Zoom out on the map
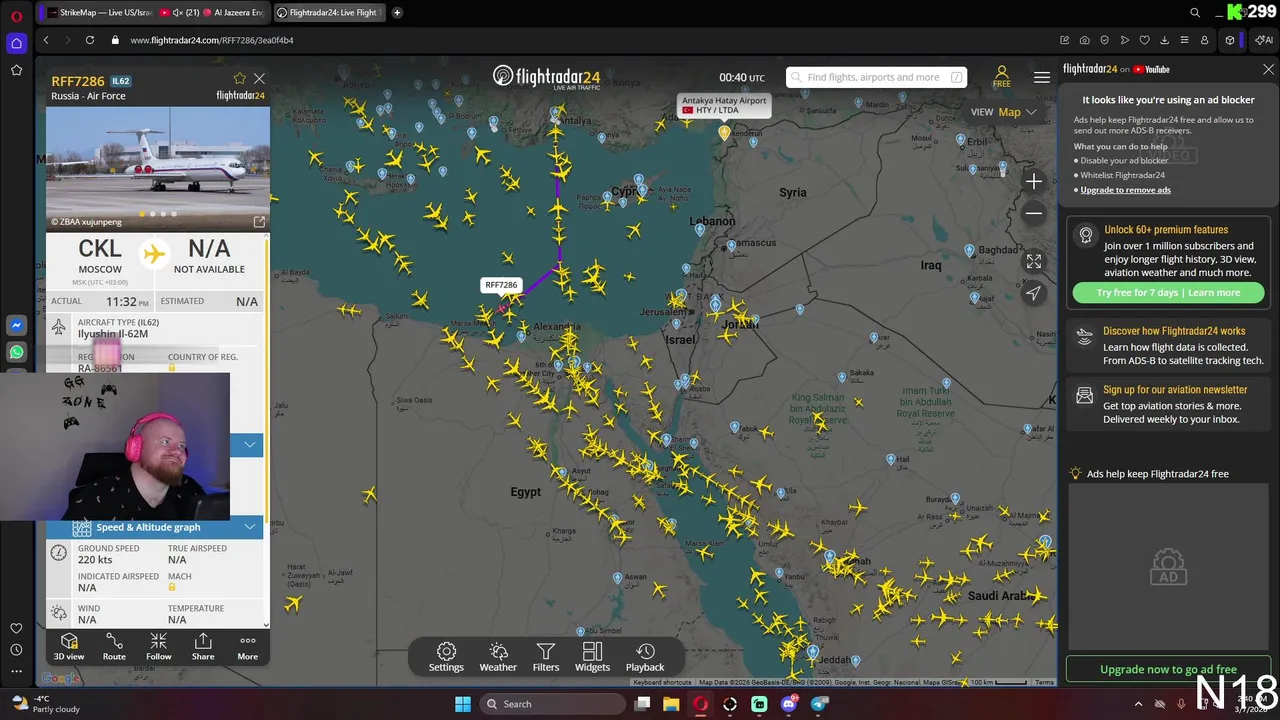Viewport: 1280px width, 720px height. tap(1034, 213)
